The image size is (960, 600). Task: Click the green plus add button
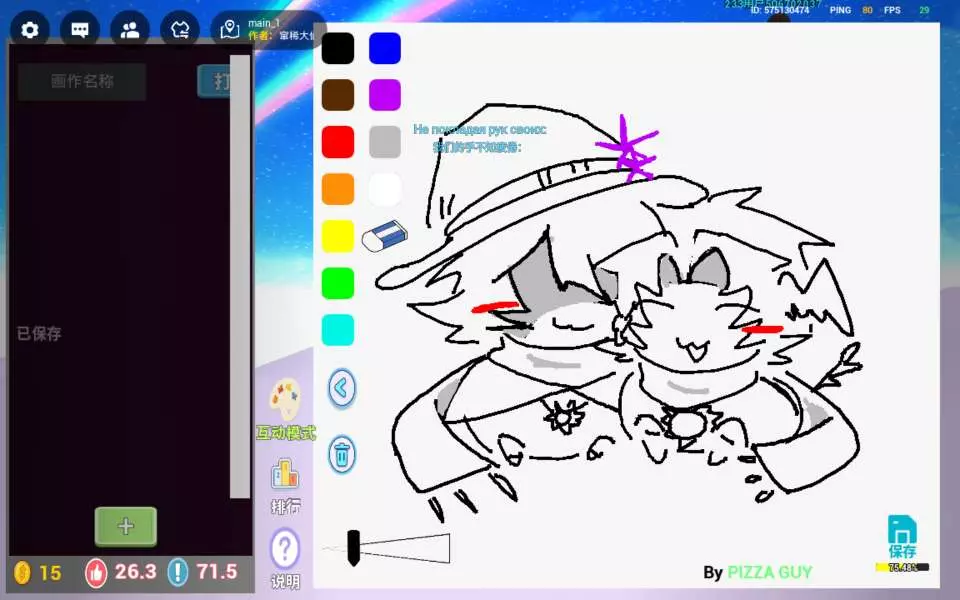pyautogui.click(x=126, y=527)
